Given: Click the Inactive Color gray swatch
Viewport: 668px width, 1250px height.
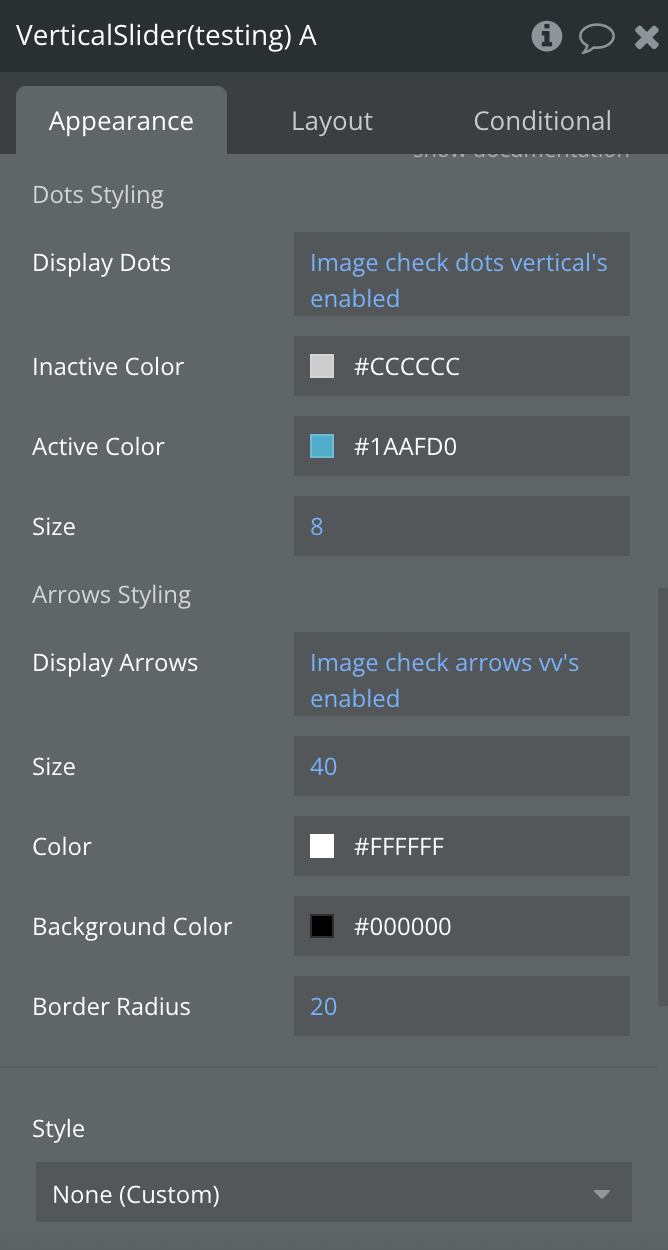Looking at the screenshot, I should (322, 366).
